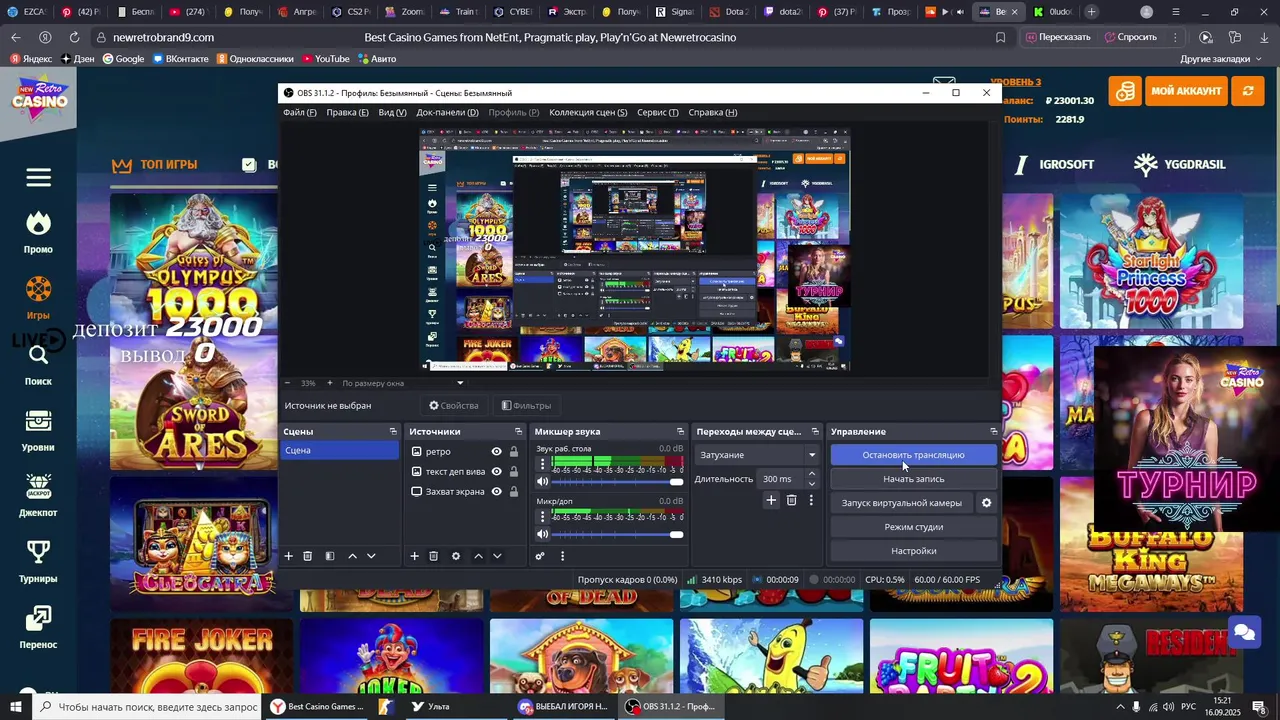
Task: Open advanced audio properties gears icon
Action: [540, 556]
